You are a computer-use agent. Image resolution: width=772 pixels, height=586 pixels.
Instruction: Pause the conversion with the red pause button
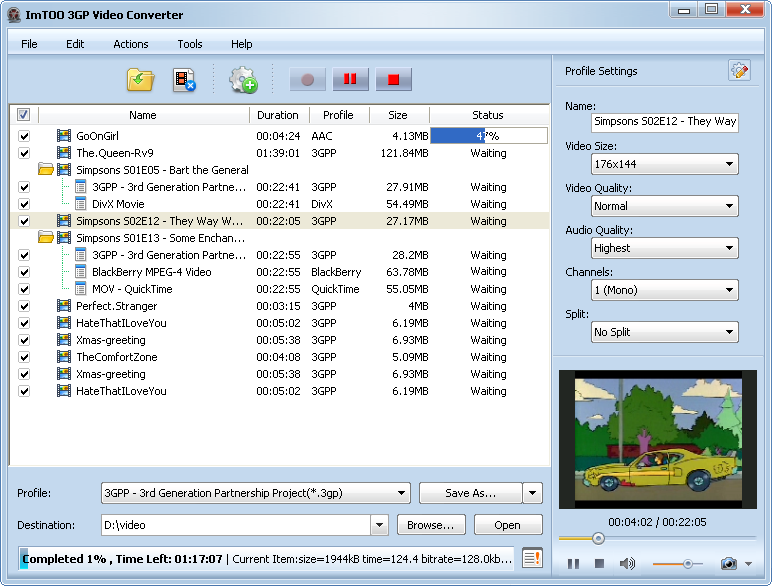[x=350, y=79]
